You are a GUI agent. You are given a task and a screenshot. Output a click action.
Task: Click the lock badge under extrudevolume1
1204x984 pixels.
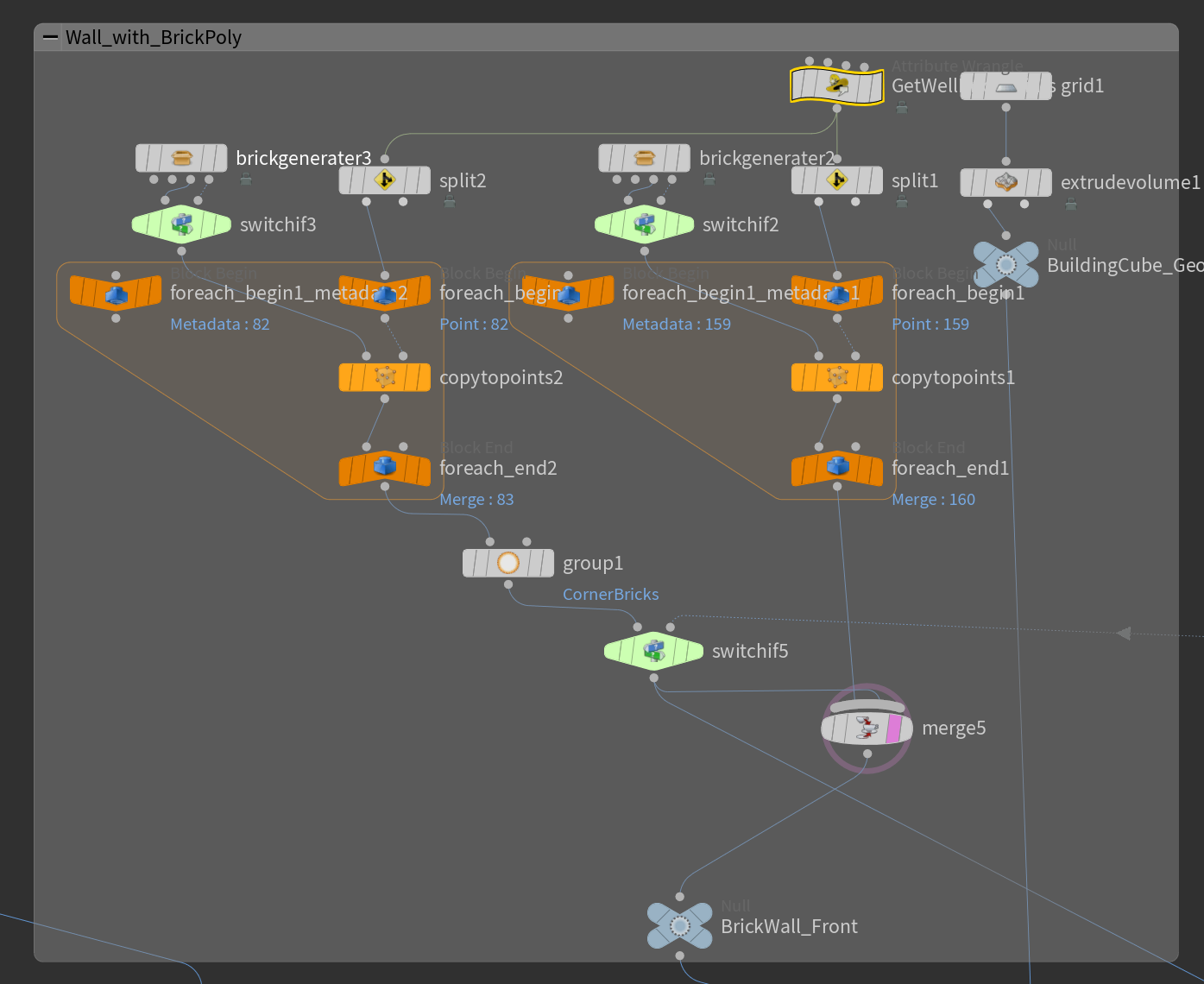pos(1071,204)
